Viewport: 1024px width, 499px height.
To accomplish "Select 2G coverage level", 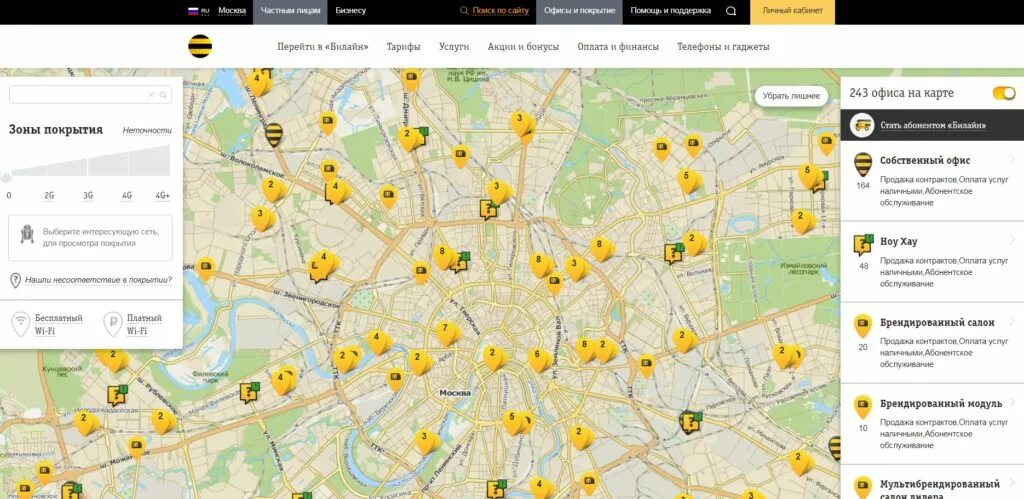I will point(49,195).
